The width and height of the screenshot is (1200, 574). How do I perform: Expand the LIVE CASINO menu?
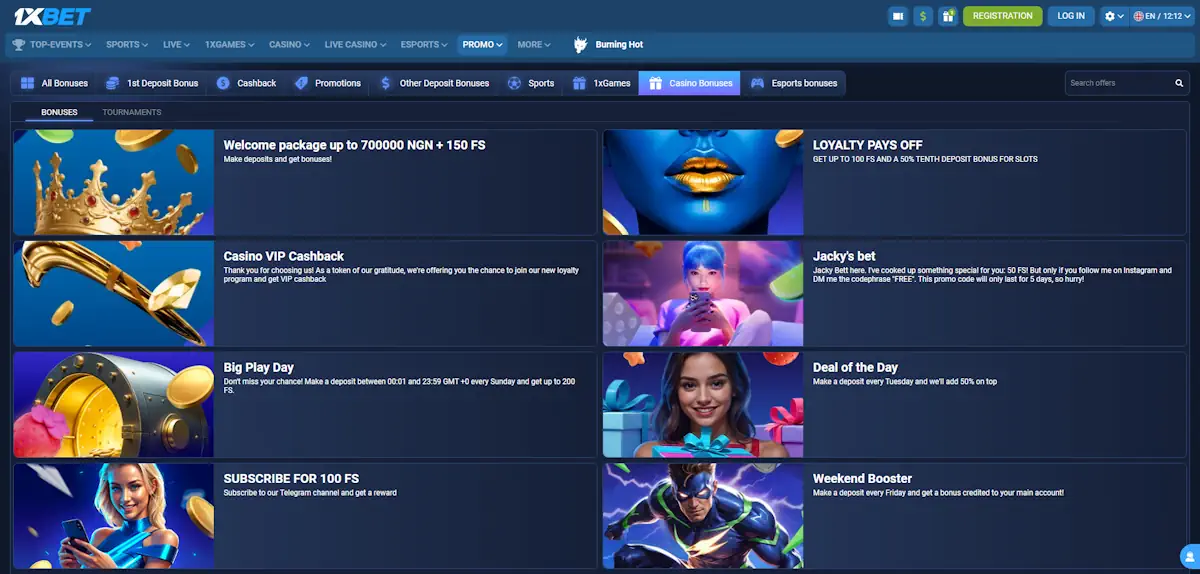356,45
